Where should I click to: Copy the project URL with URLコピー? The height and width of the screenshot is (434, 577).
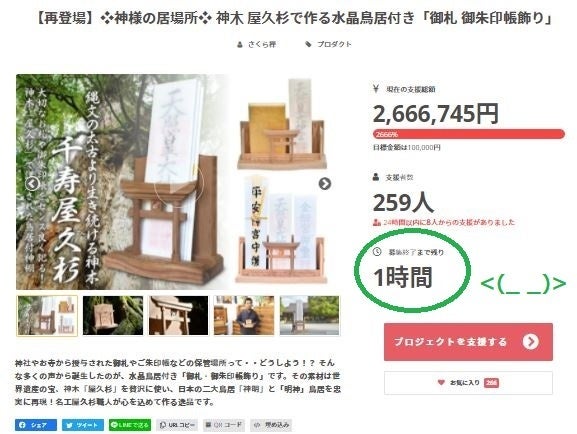coord(177,425)
